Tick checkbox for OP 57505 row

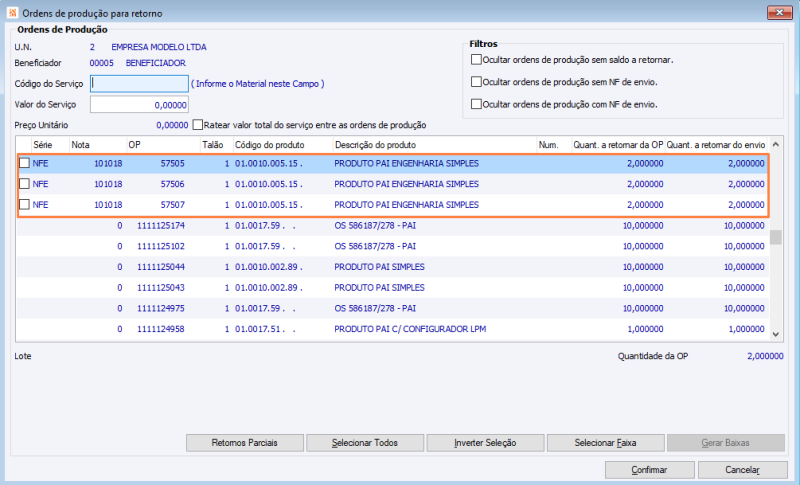pyautogui.click(x=24, y=163)
